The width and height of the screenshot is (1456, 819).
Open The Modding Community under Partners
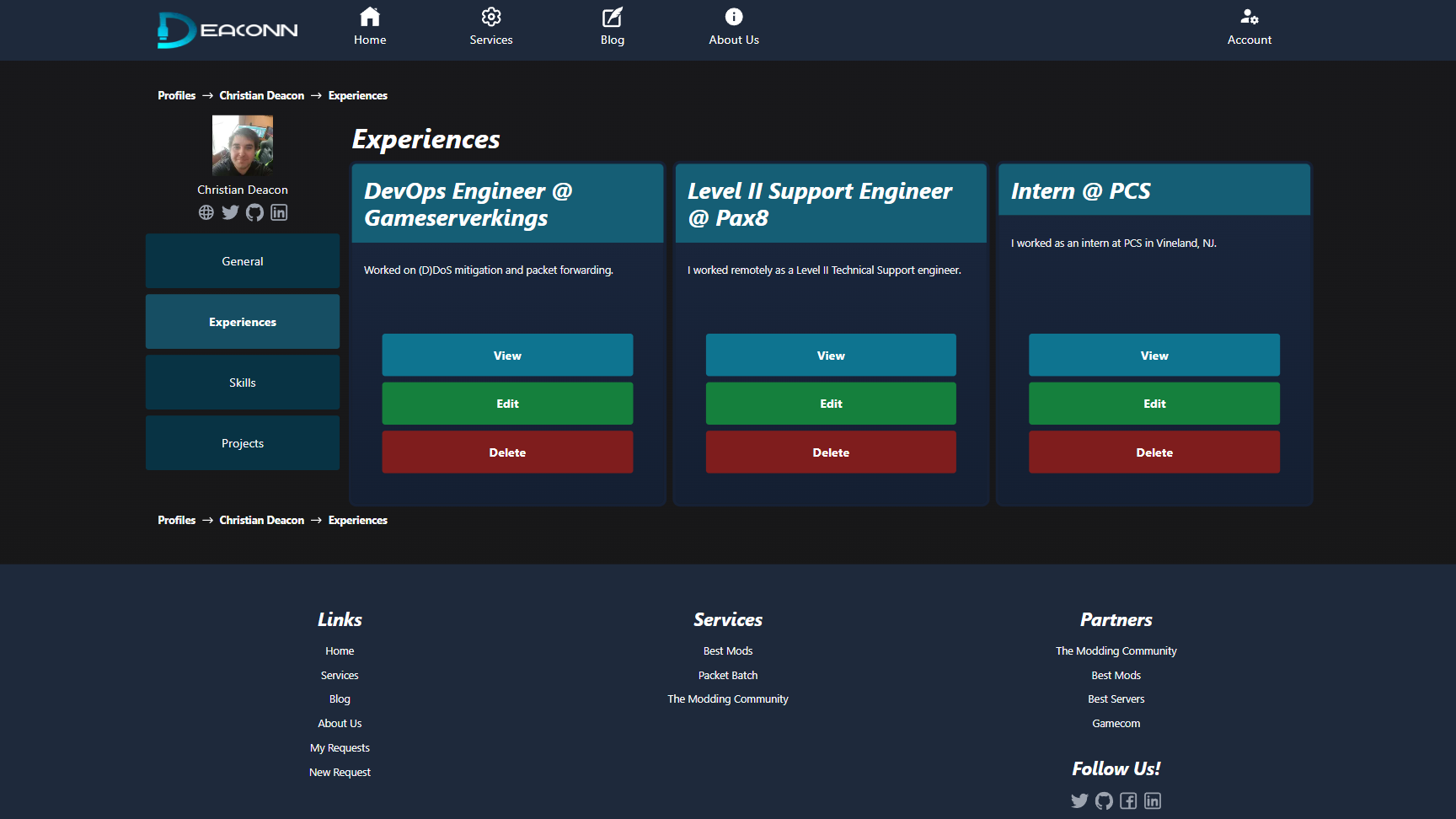[1116, 651]
